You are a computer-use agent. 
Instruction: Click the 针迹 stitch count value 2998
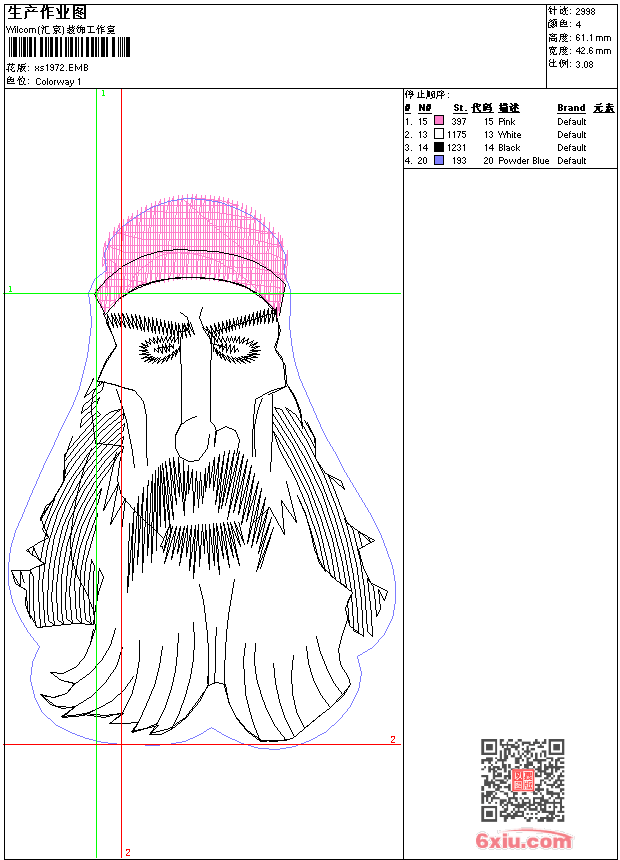585,11
